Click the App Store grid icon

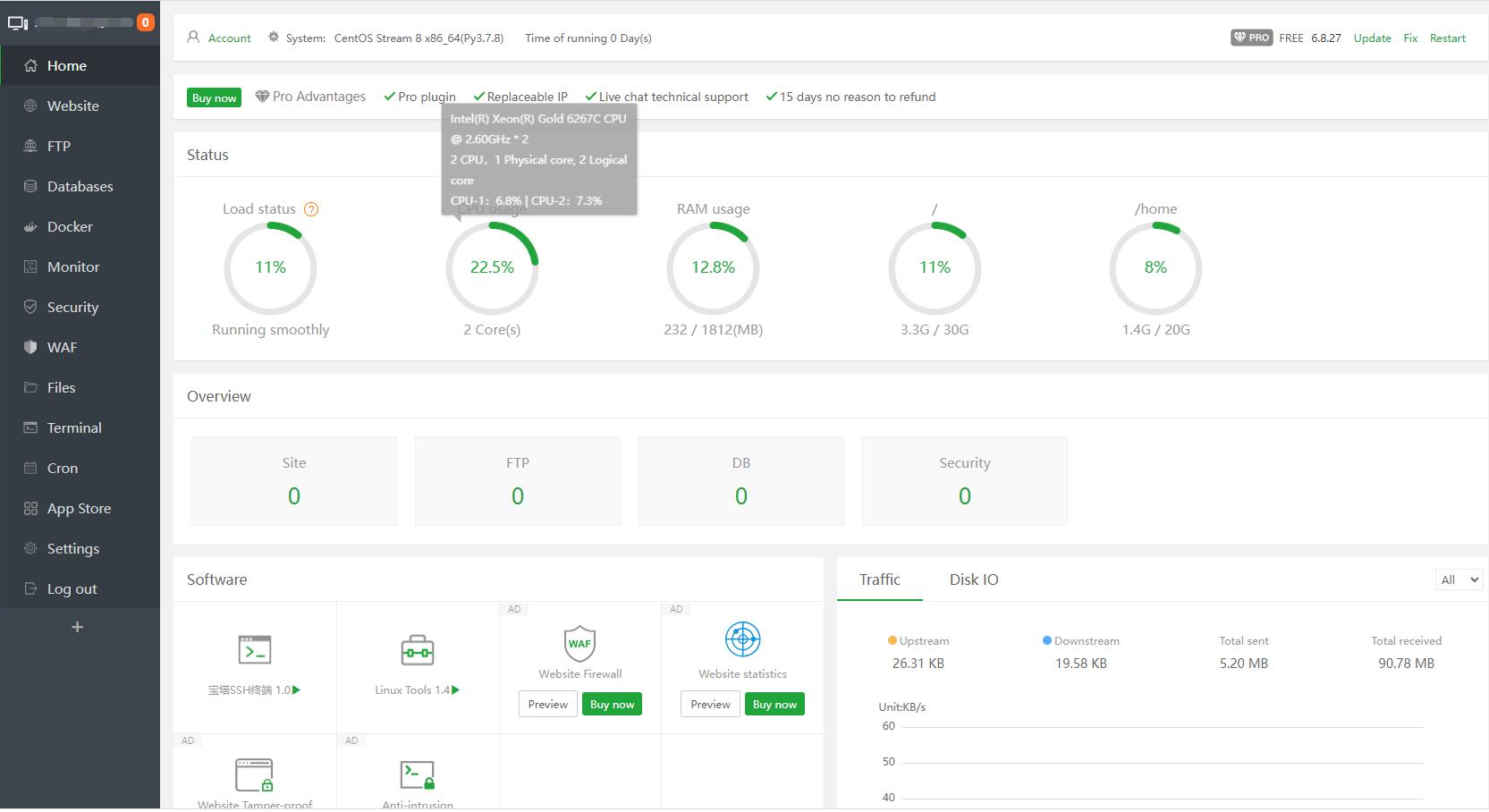pyautogui.click(x=30, y=508)
